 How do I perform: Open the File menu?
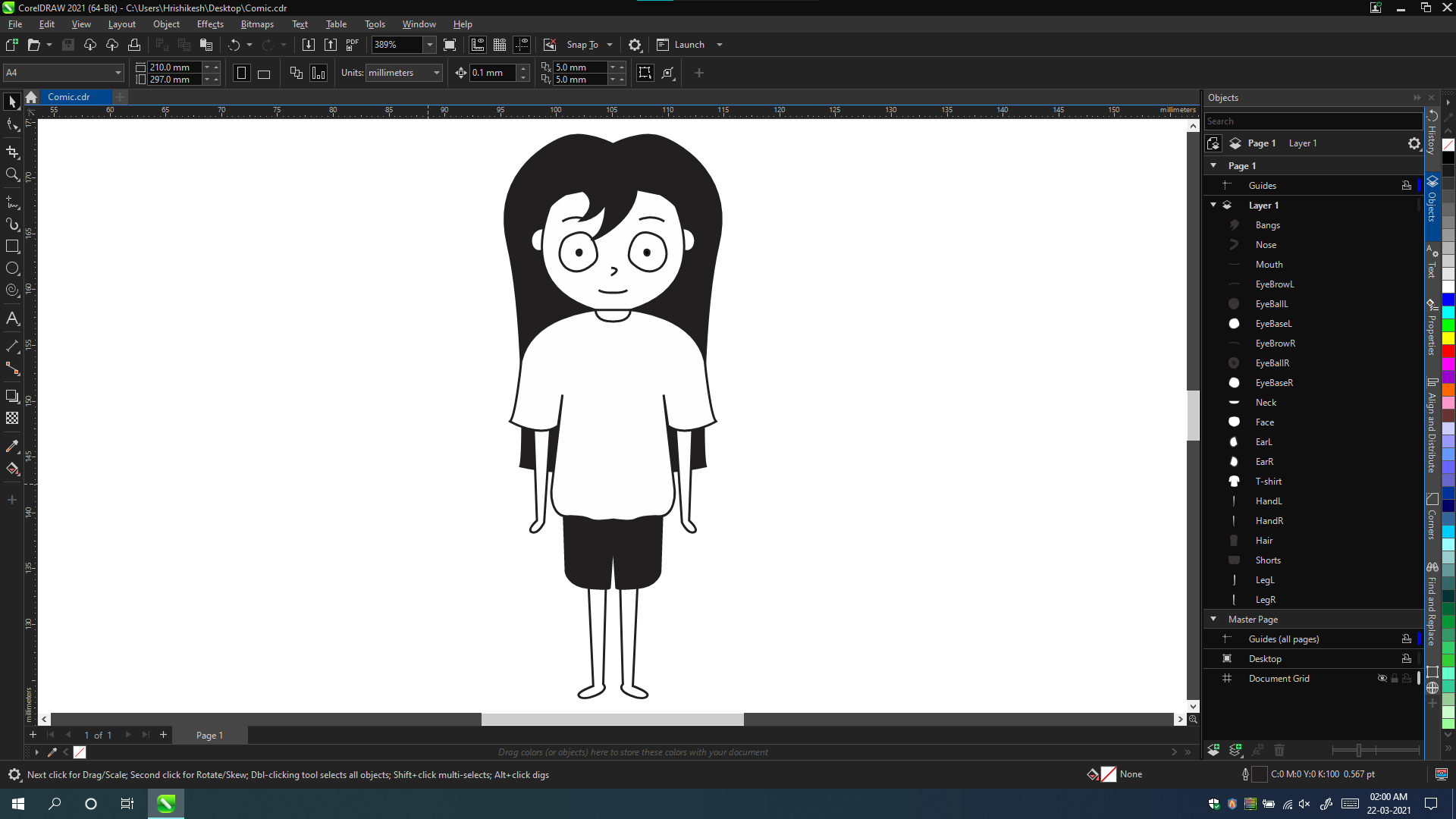pos(15,24)
